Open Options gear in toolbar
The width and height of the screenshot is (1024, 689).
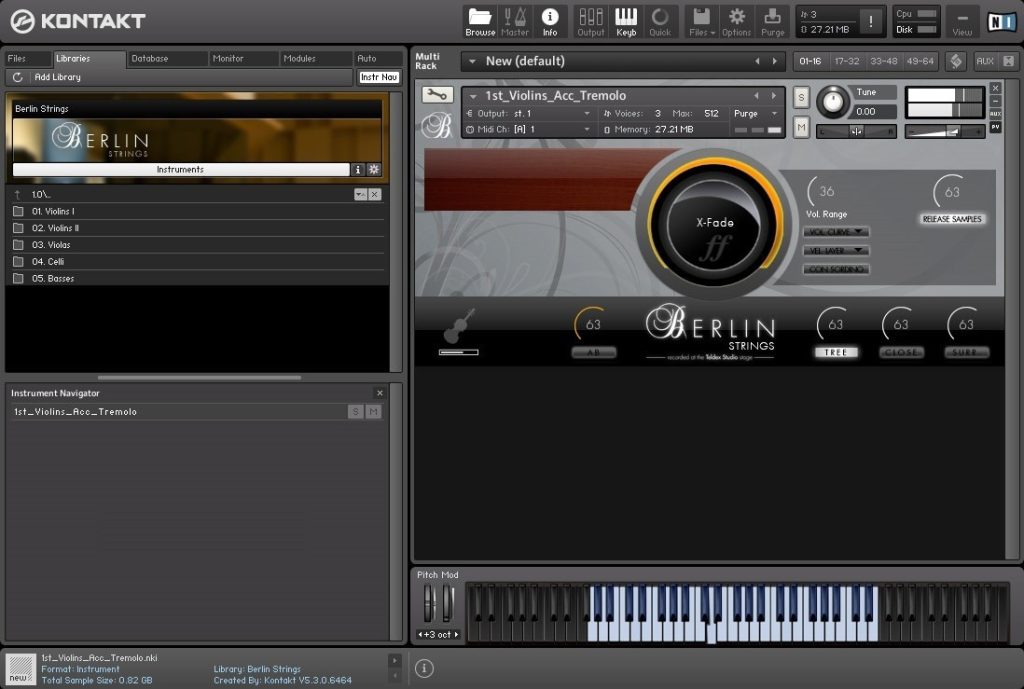pos(737,21)
